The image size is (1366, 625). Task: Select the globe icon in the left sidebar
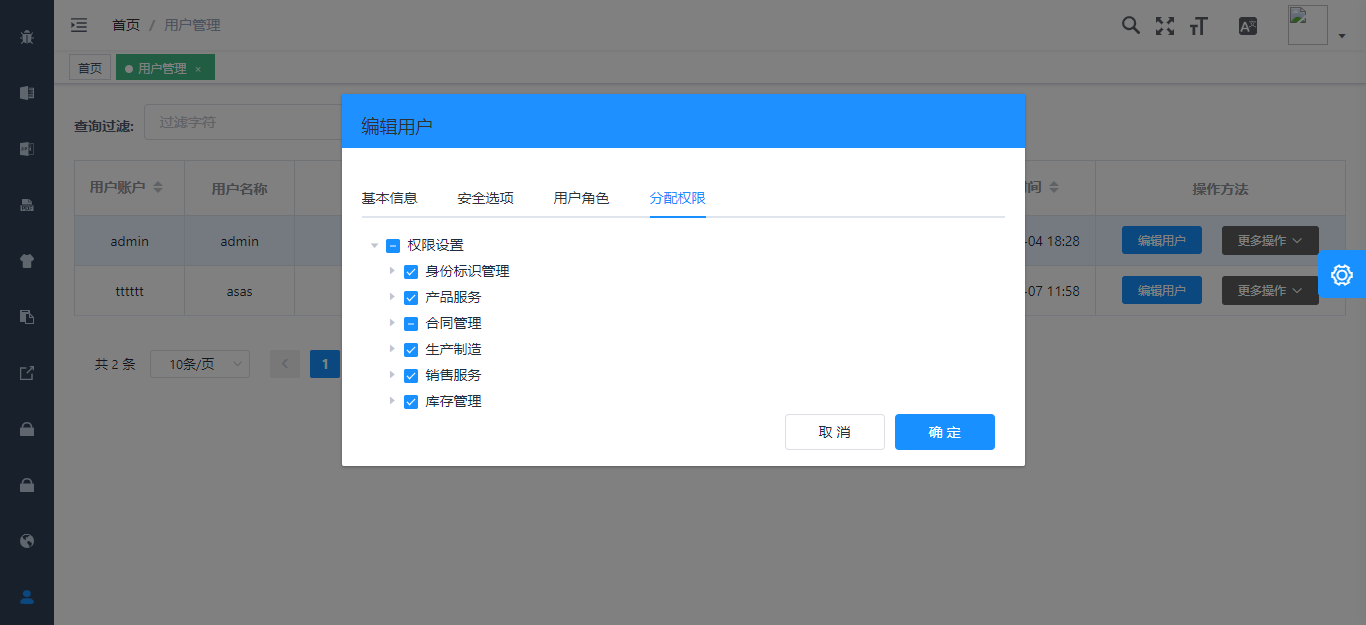(26, 541)
